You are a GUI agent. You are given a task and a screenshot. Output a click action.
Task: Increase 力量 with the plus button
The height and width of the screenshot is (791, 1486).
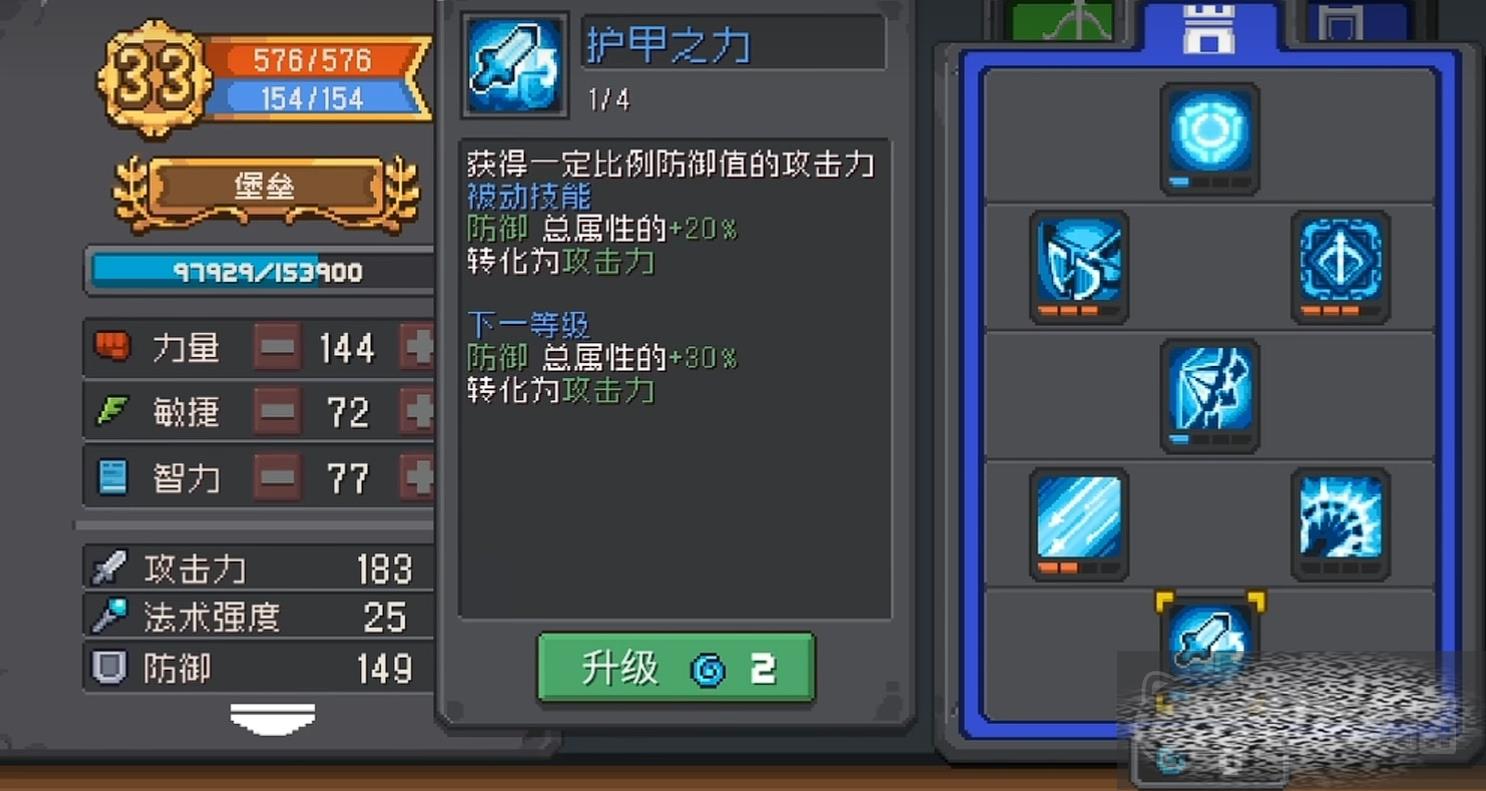coord(418,348)
